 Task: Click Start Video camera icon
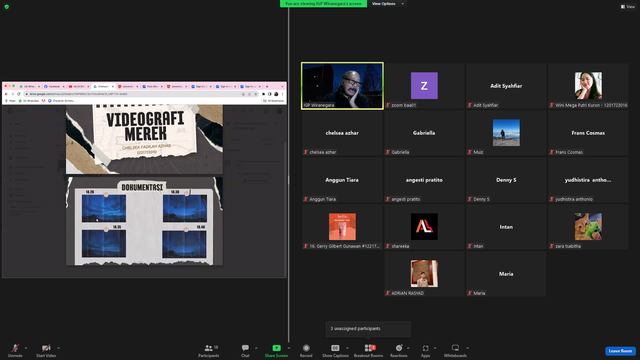tap(46, 348)
